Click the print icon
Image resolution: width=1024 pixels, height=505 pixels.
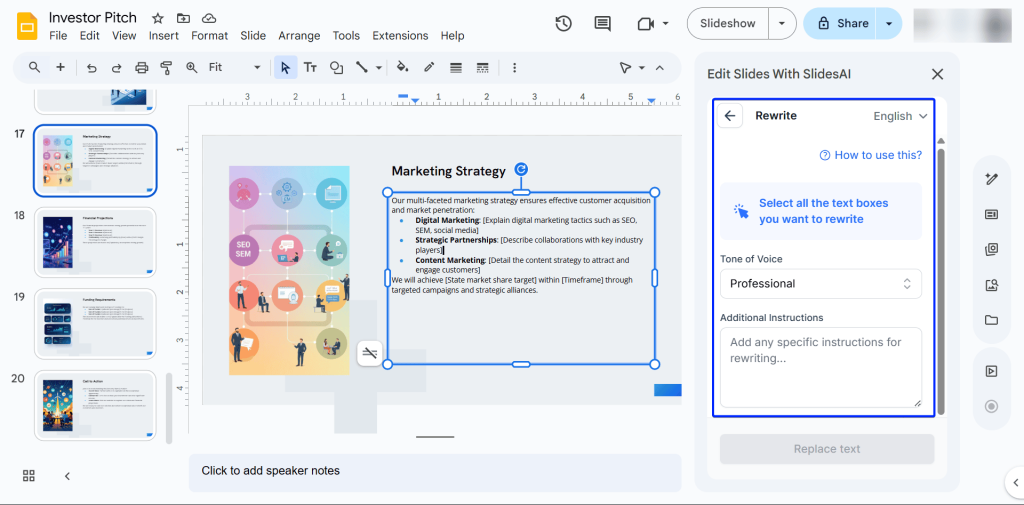tap(141, 68)
